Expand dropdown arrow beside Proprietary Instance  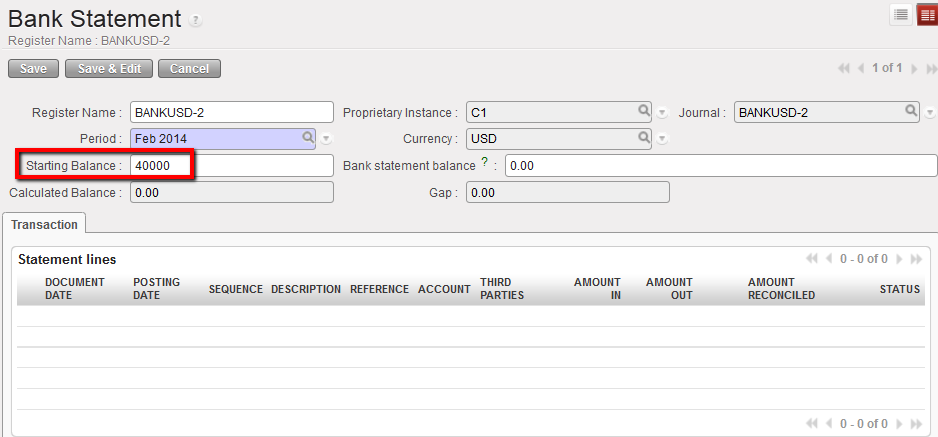tap(662, 112)
